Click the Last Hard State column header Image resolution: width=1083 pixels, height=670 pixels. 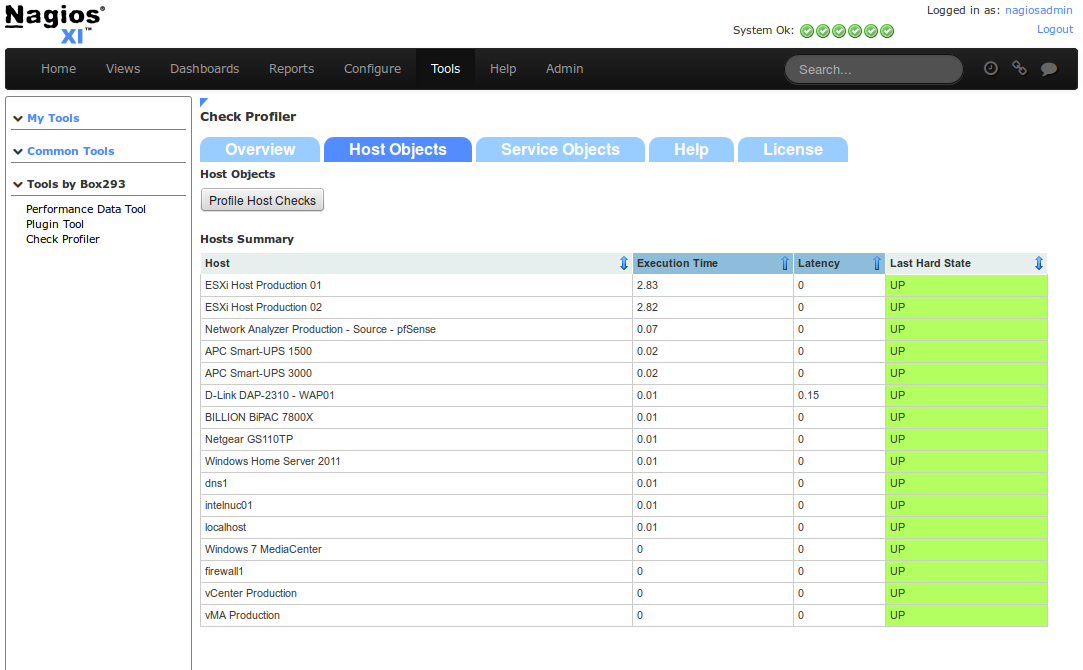(966, 263)
